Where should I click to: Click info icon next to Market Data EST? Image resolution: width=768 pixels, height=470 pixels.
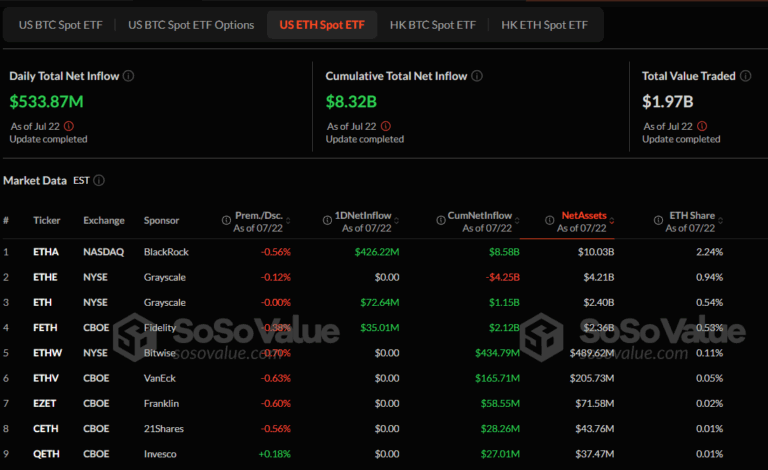pyautogui.click(x=99, y=181)
